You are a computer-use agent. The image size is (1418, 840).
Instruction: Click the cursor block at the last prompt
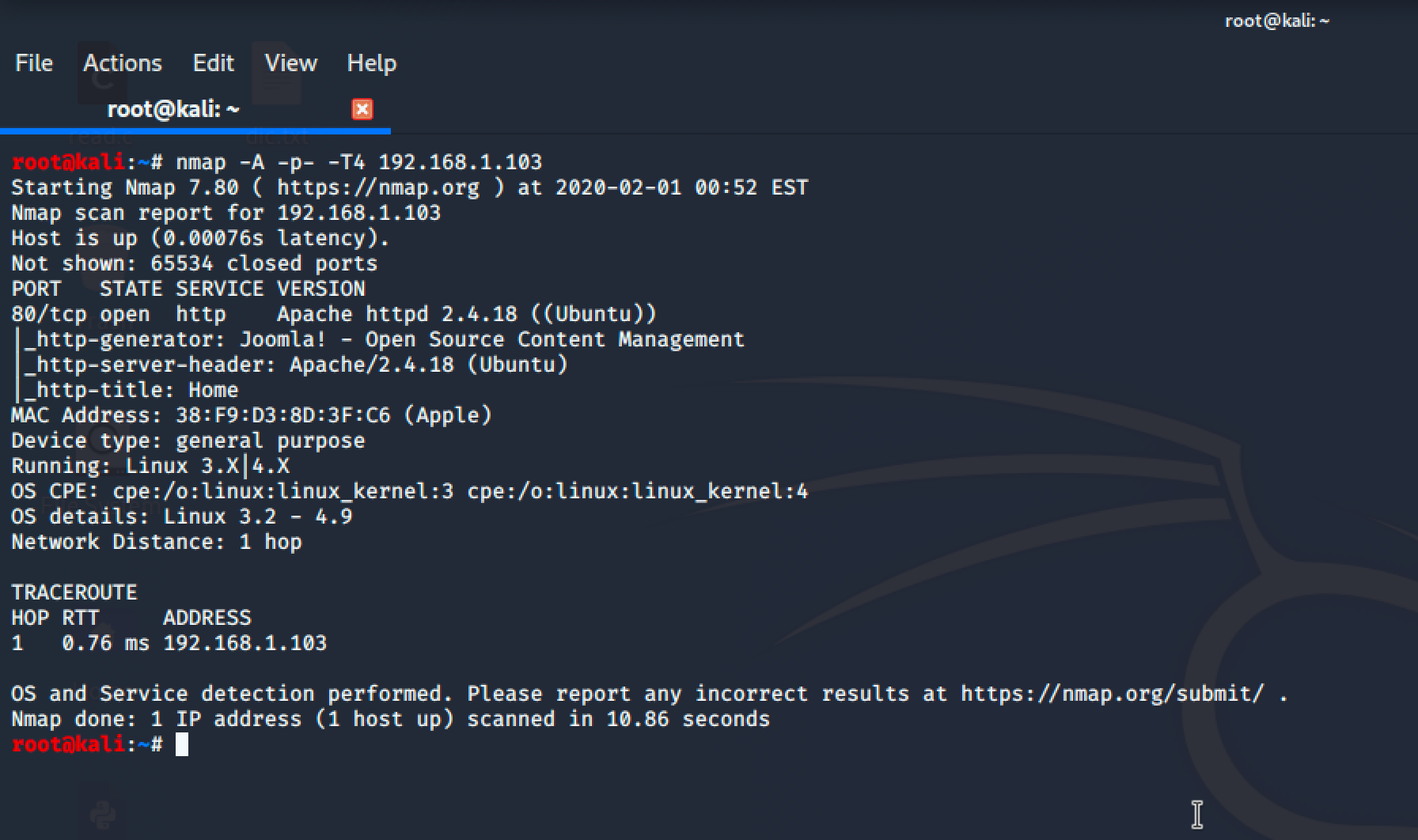coord(182,744)
